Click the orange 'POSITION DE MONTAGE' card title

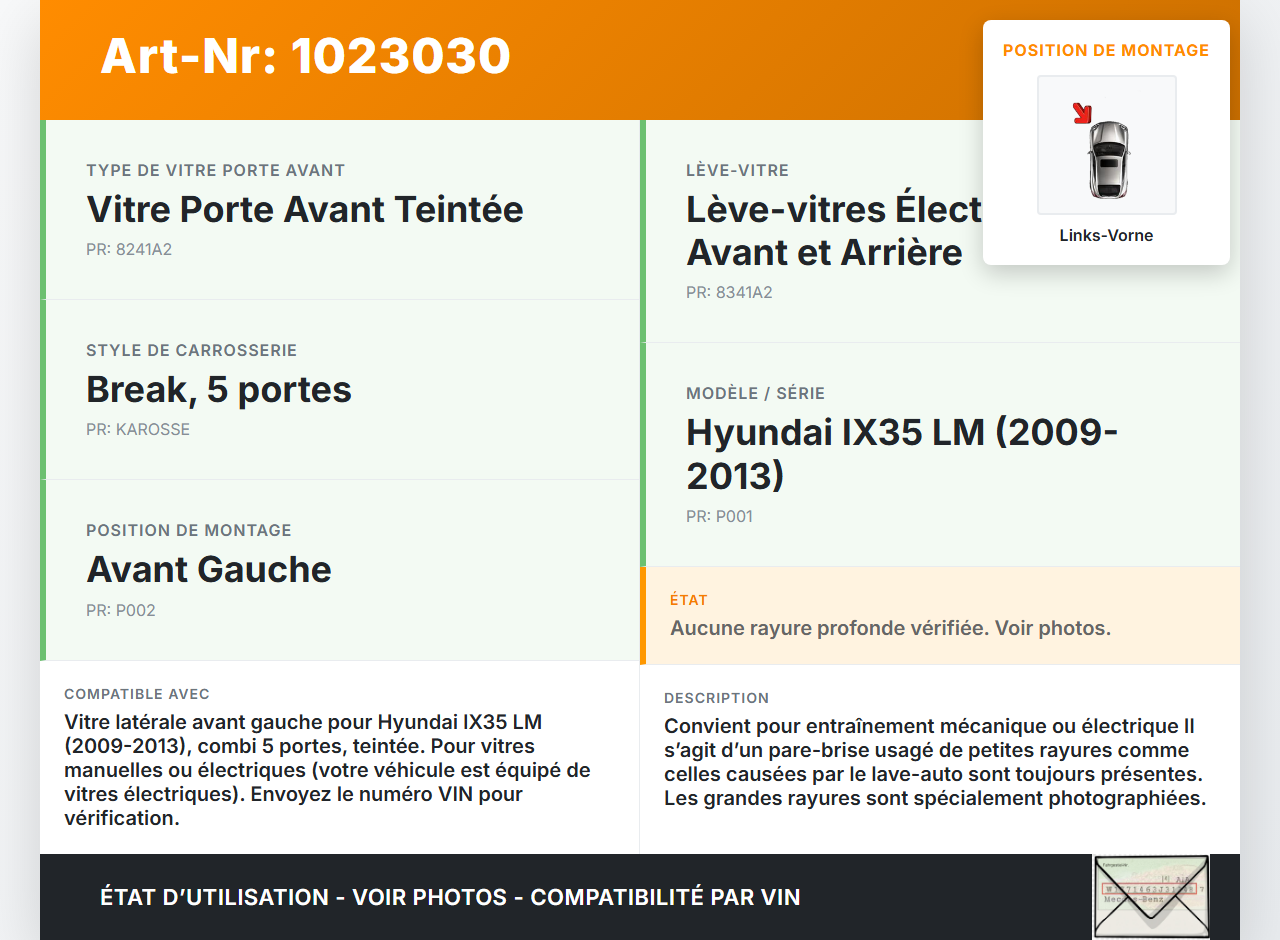click(x=1106, y=50)
